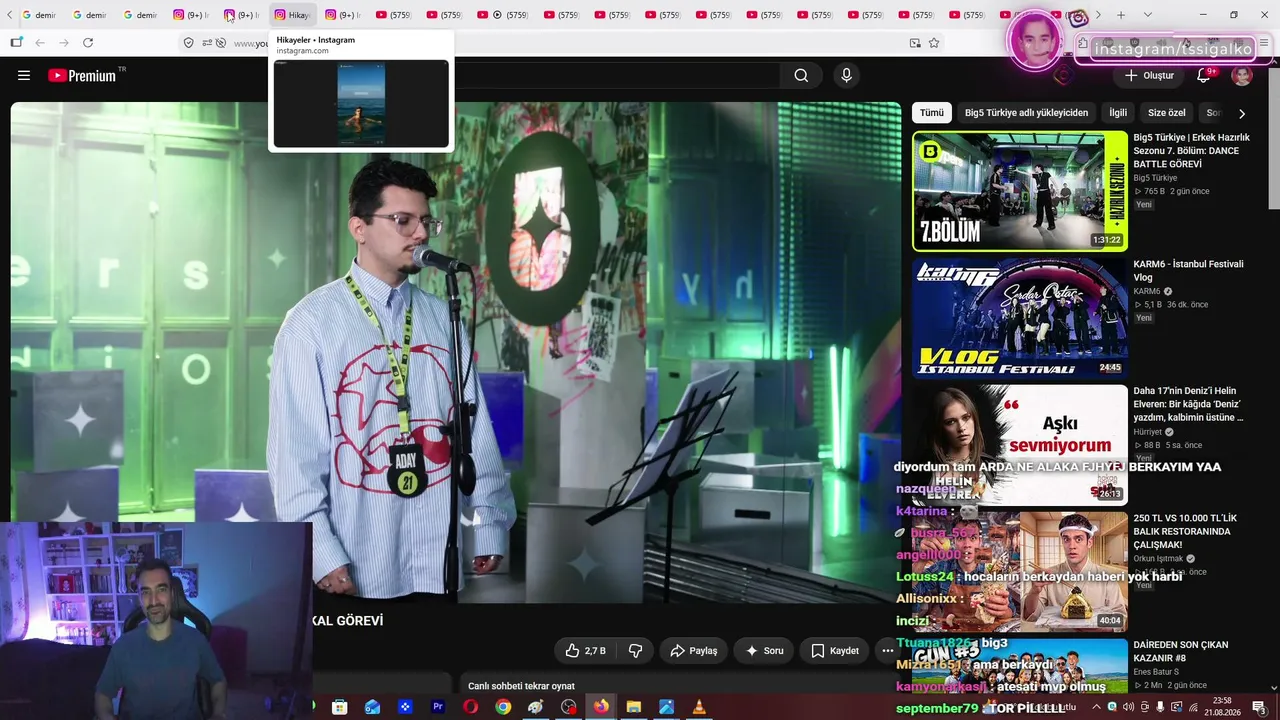
Task: Open more video actions three-dot menu
Action: pyautogui.click(x=887, y=650)
